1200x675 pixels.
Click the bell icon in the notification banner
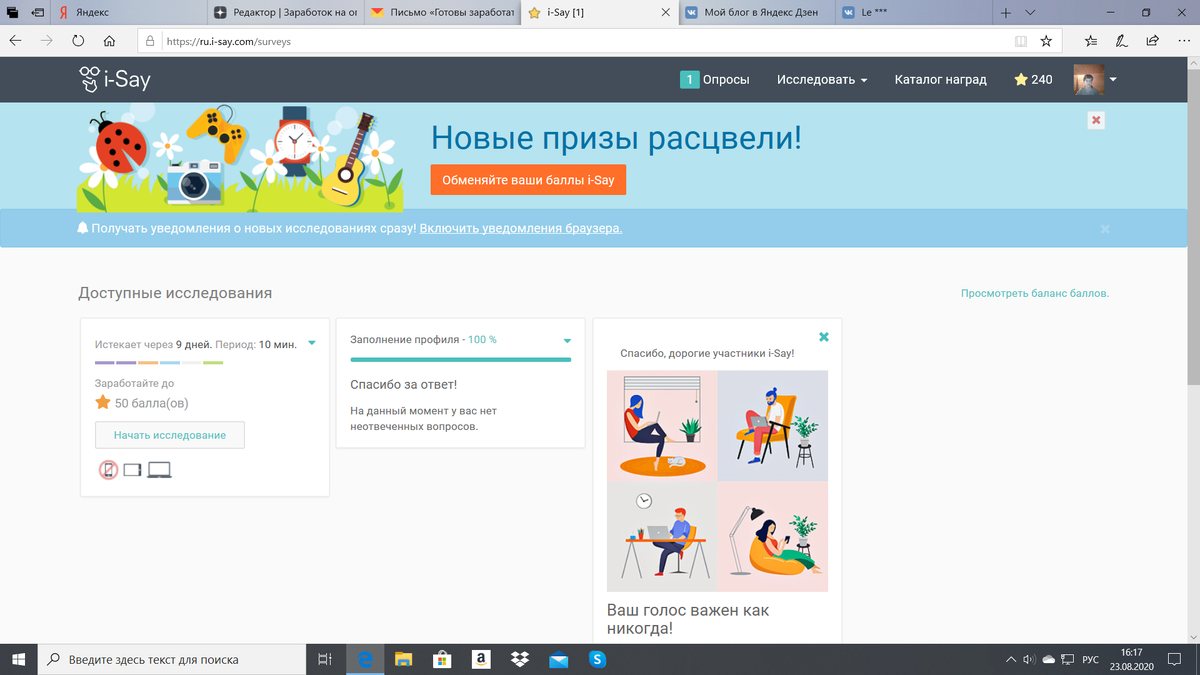pos(83,228)
